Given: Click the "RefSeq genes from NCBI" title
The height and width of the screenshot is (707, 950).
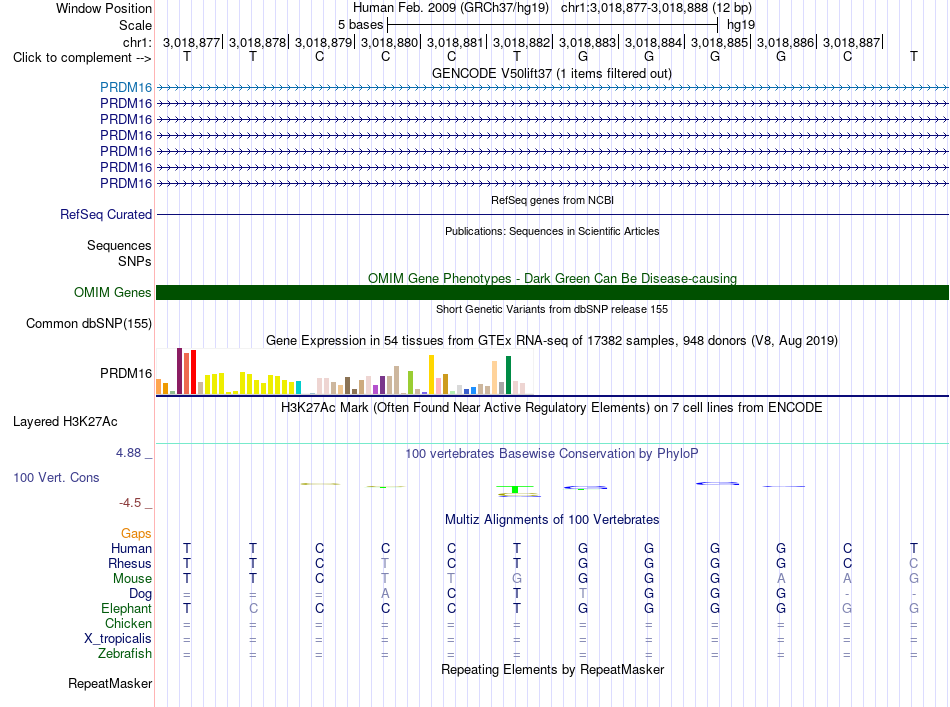Looking at the screenshot, I should click(552, 200).
